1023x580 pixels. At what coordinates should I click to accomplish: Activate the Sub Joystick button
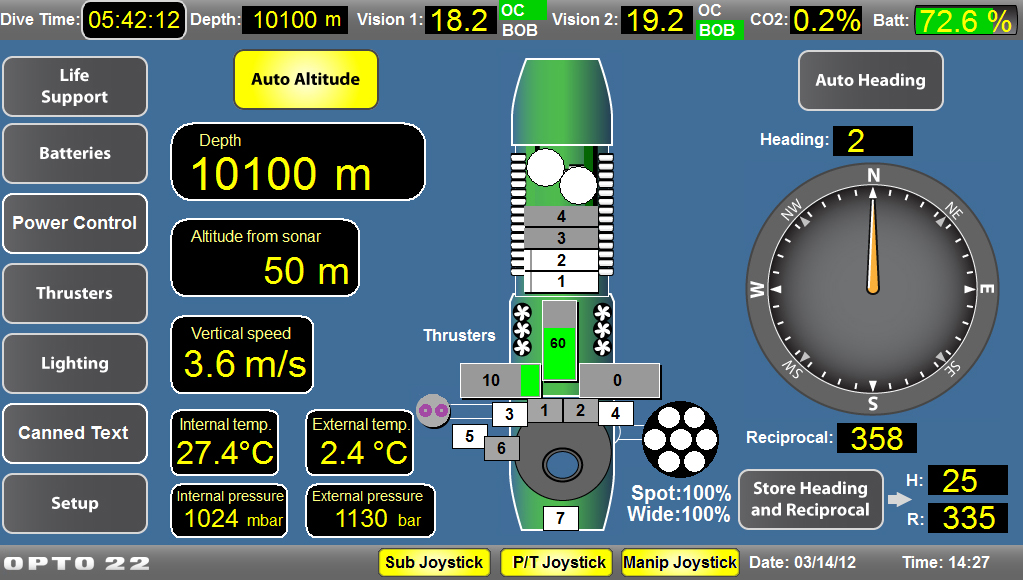click(x=435, y=562)
